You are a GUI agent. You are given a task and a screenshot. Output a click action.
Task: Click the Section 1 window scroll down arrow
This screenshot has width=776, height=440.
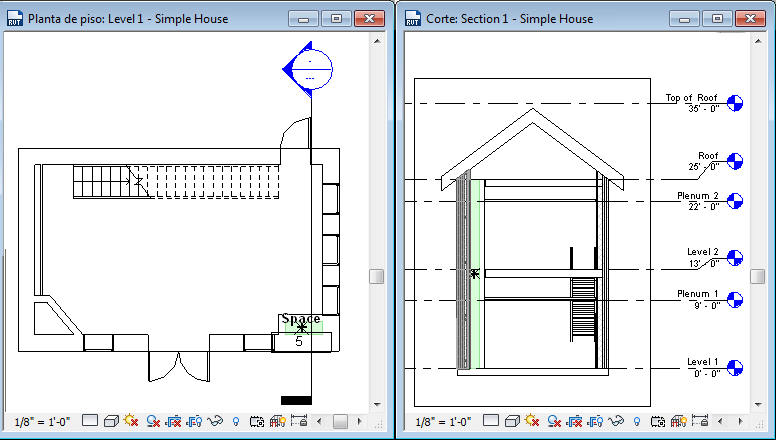pos(758,404)
